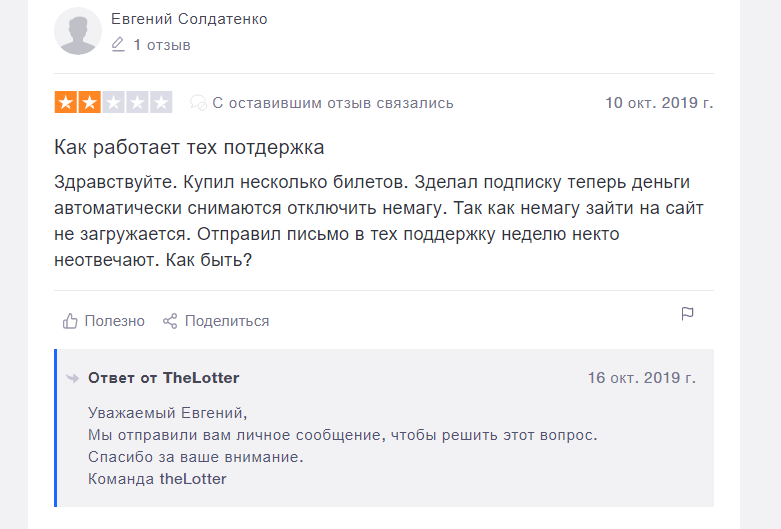The image size is (781, 529).
Task: Click the pencil review count icon
Action: pyautogui.click(x=118, y=44)
